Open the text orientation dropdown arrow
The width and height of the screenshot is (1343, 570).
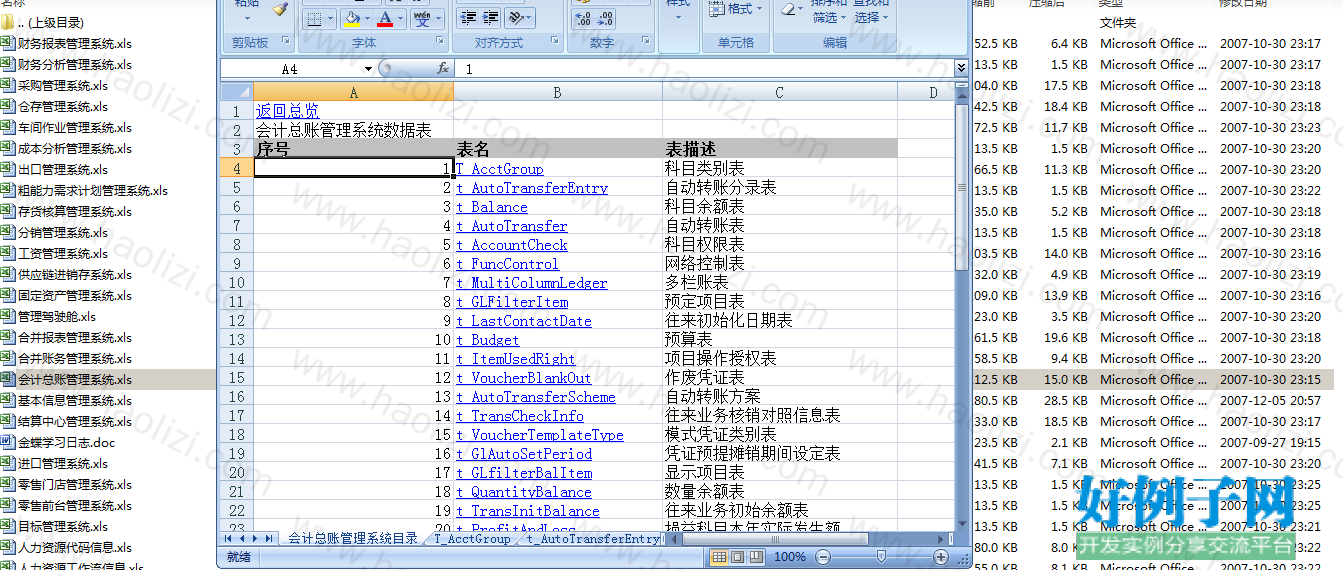click(529, 18)
